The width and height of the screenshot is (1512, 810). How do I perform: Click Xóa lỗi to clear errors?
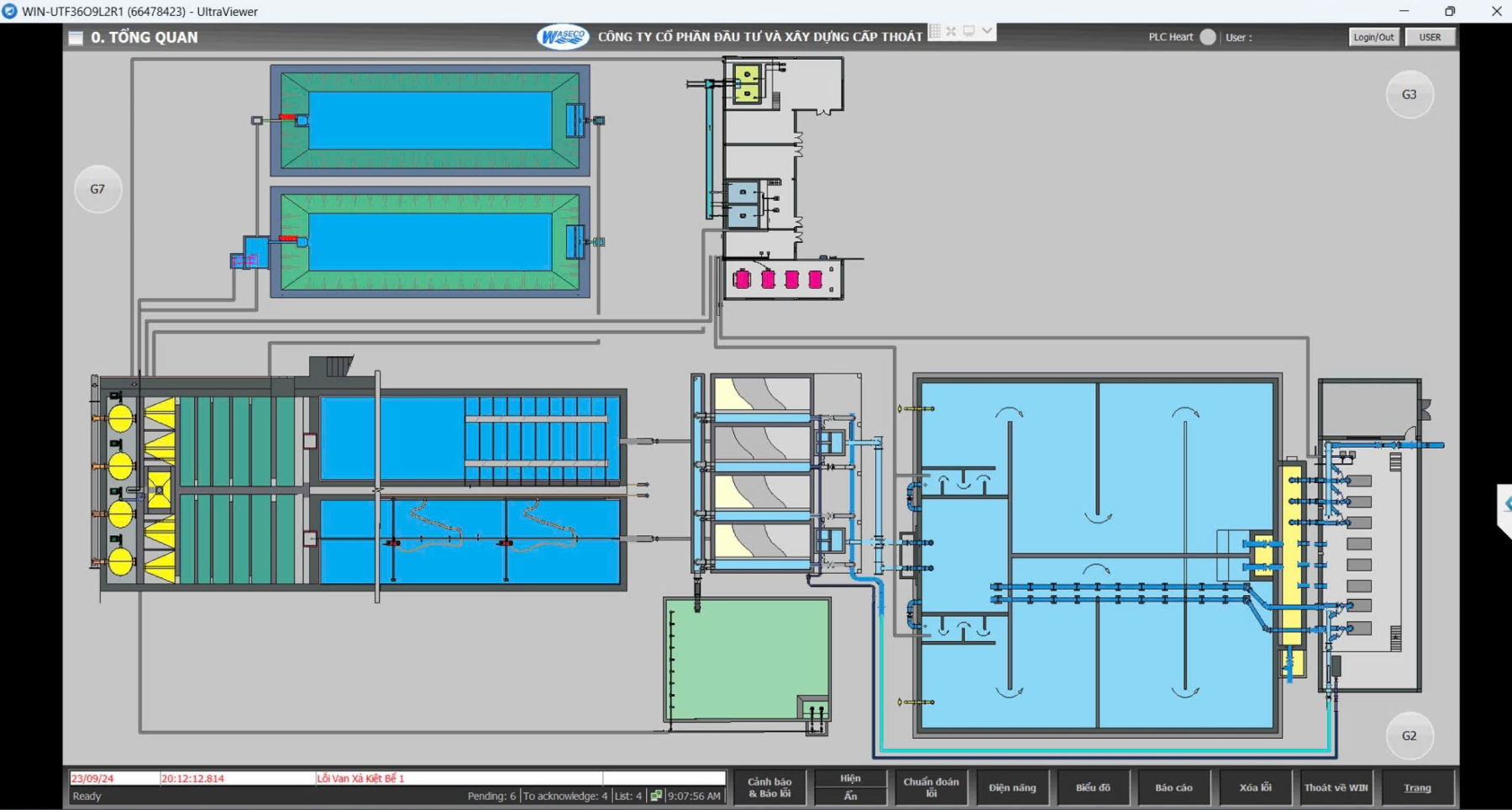pos(1255,787)
